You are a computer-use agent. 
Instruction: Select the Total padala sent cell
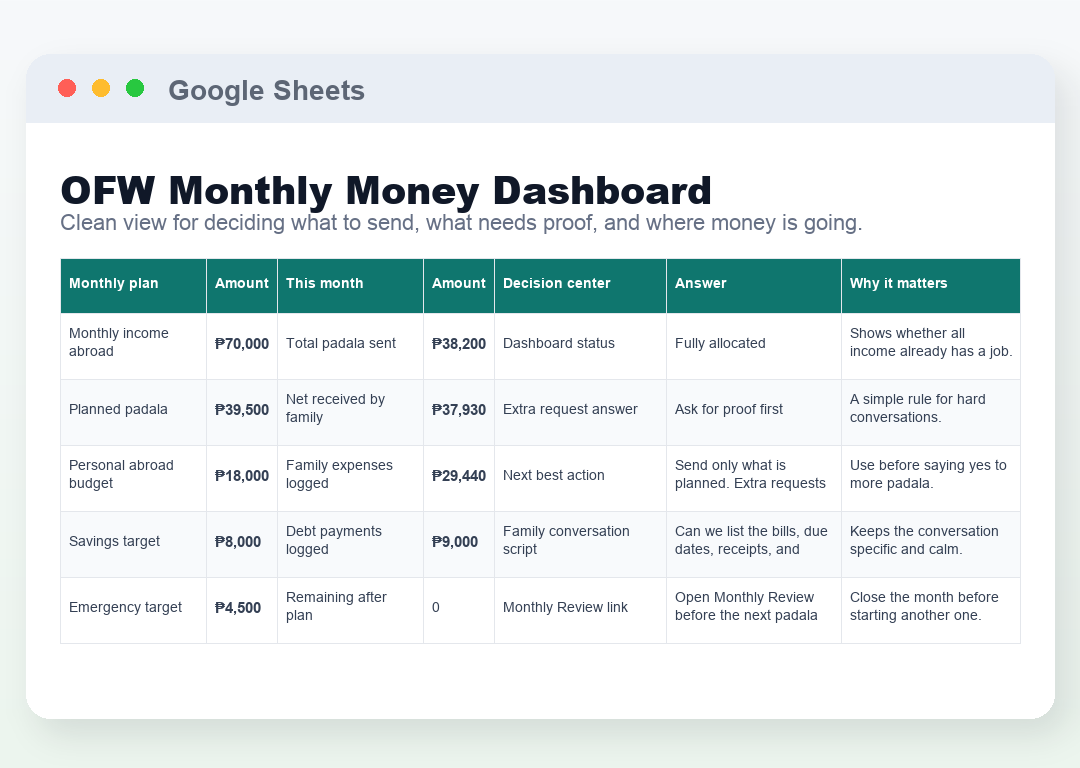351,346
